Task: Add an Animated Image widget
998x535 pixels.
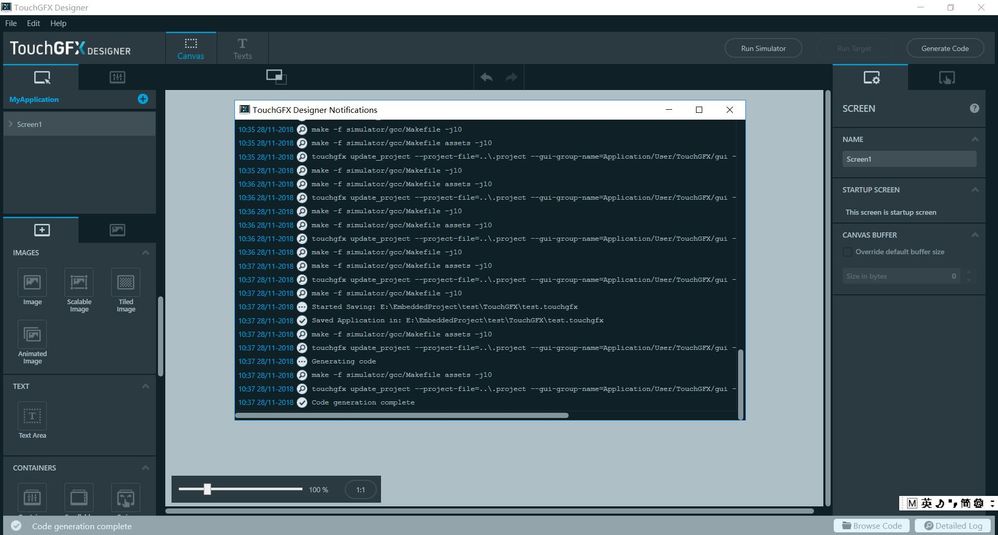Action: [x=32, y=343]
